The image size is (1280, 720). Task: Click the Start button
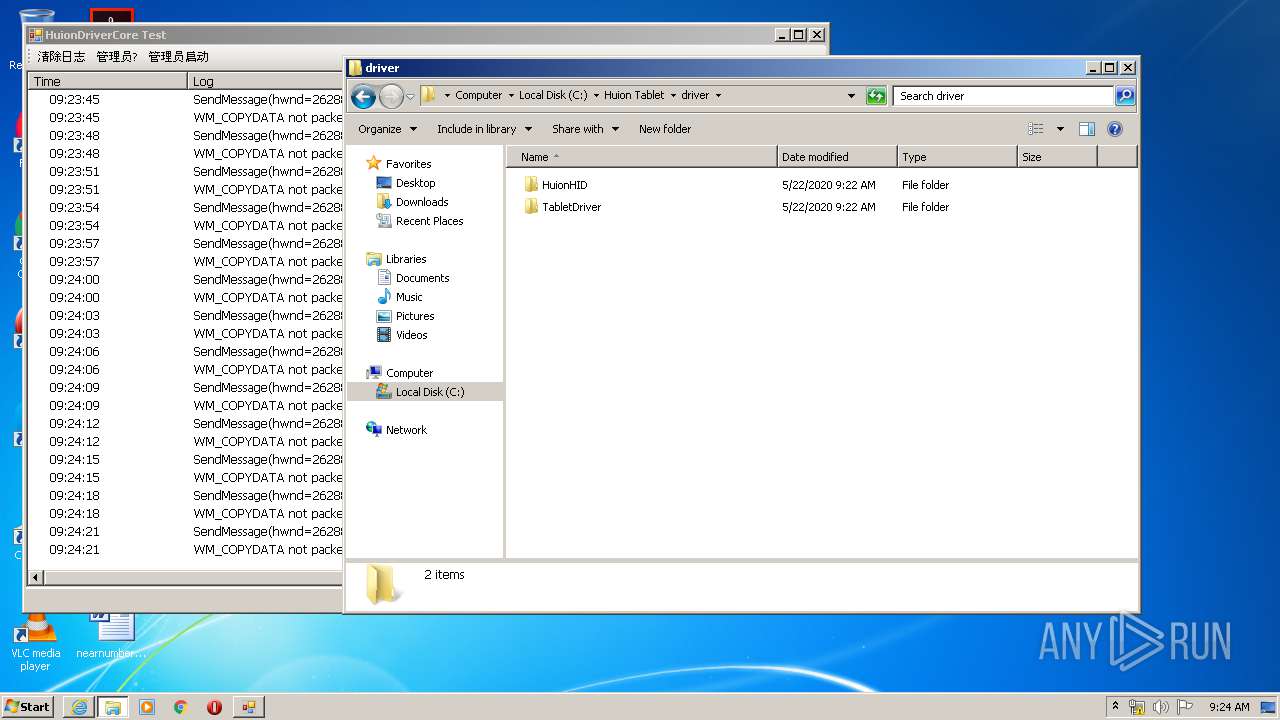click(x=28, y=707)
